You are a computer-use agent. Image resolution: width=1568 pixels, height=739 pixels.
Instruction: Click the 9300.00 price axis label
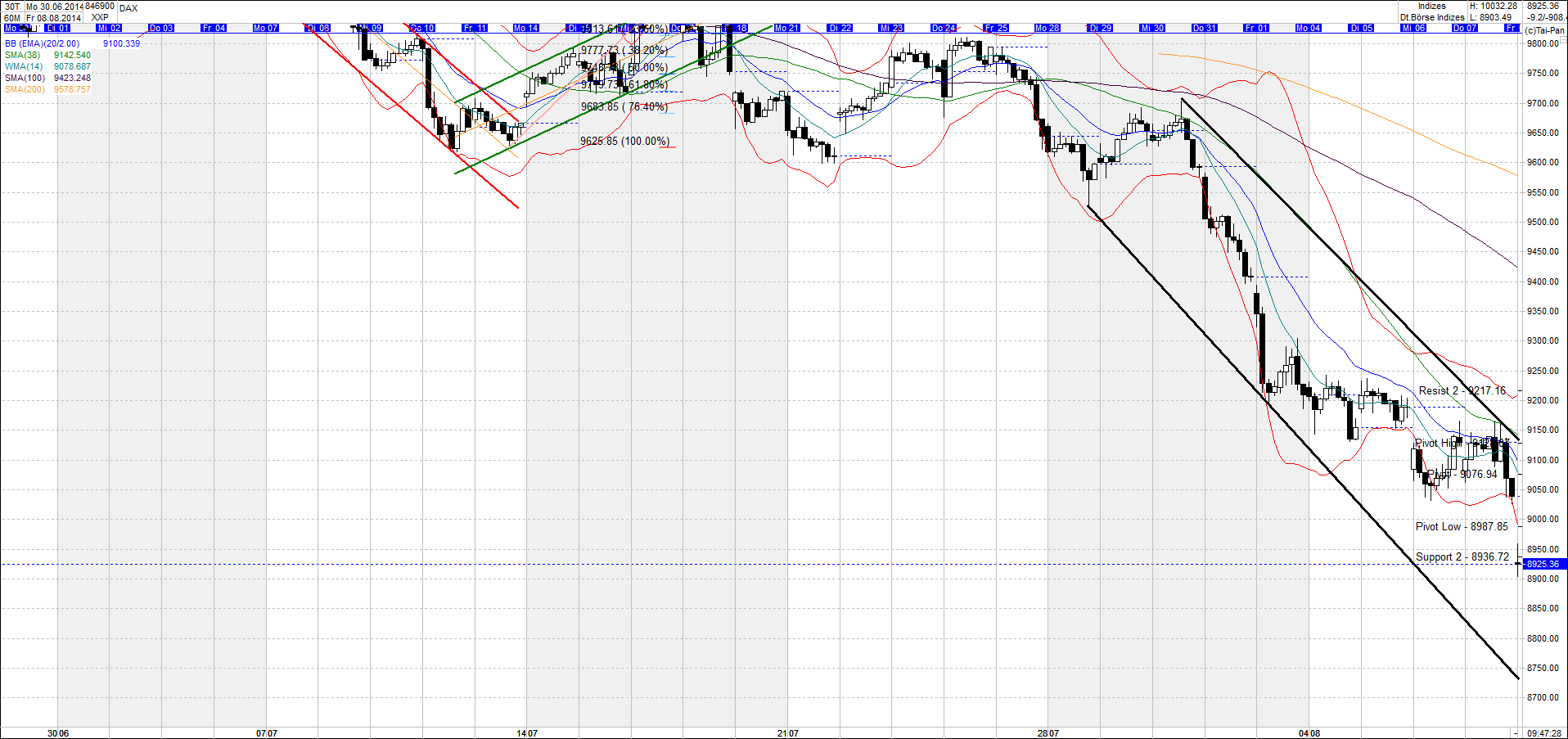1543,340
